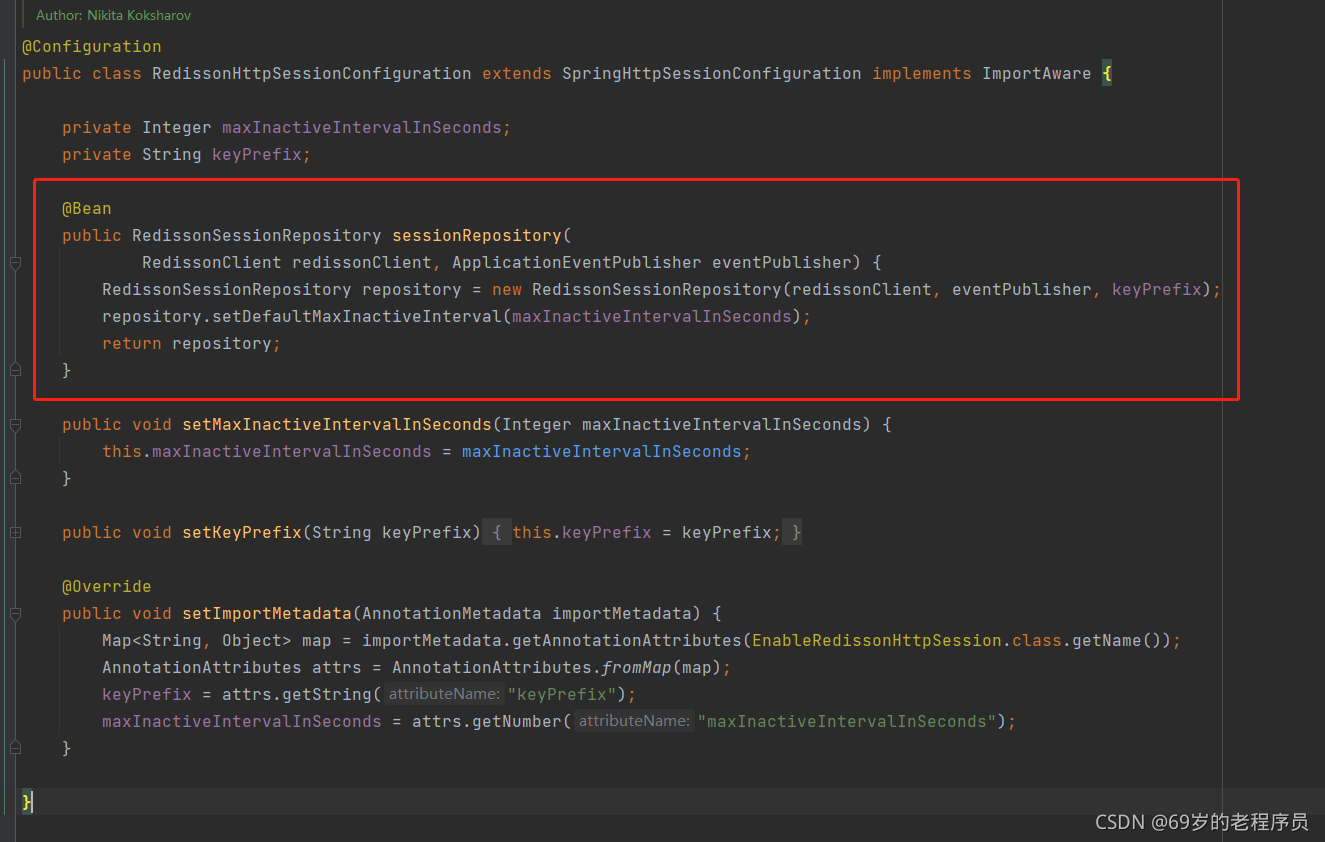Click field declaration 'private Integer maxInactiveIntervalInSeconds;'
This screenshot has height=842, width=1325.
[x=287, y=128]
